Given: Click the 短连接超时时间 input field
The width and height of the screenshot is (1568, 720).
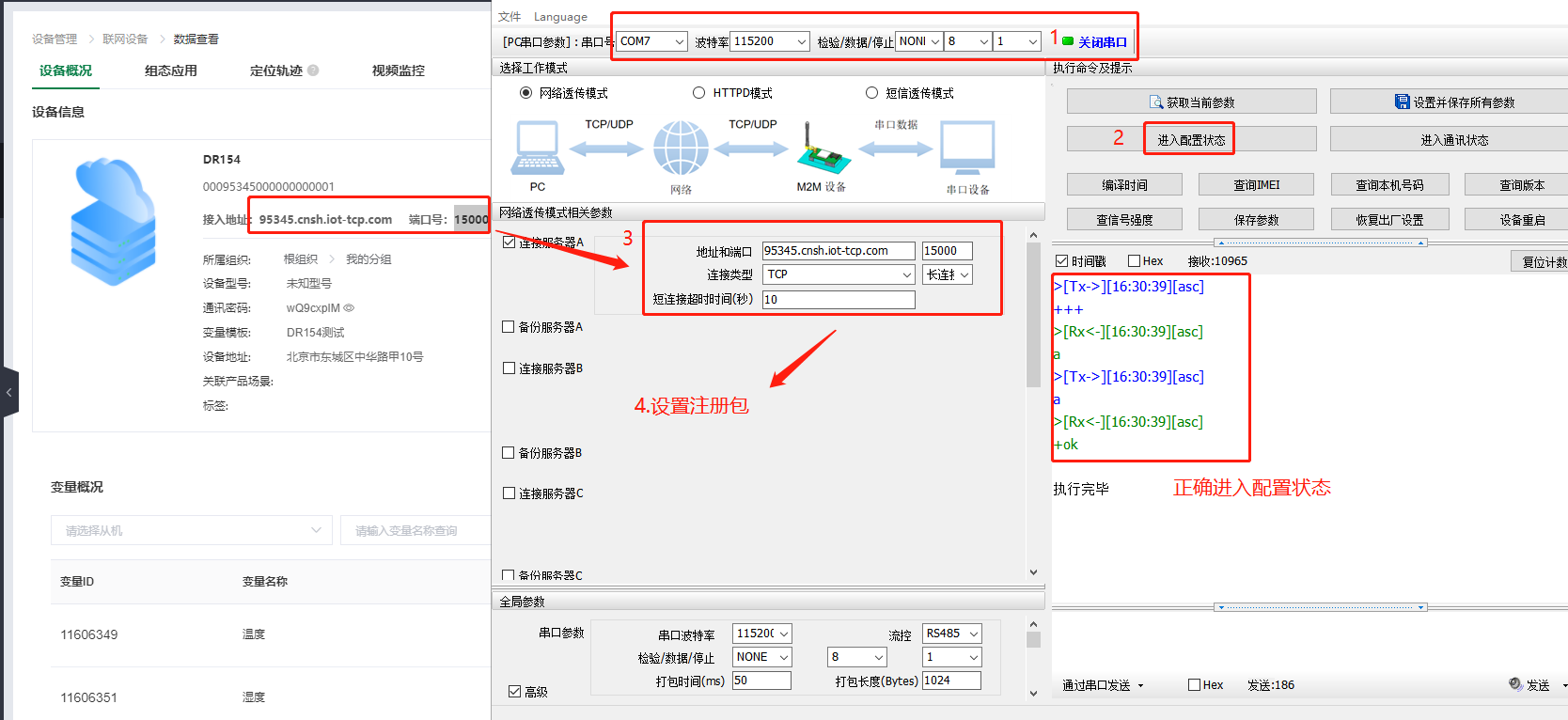Looking at the screenshot, I should click(x=838, y=300).
